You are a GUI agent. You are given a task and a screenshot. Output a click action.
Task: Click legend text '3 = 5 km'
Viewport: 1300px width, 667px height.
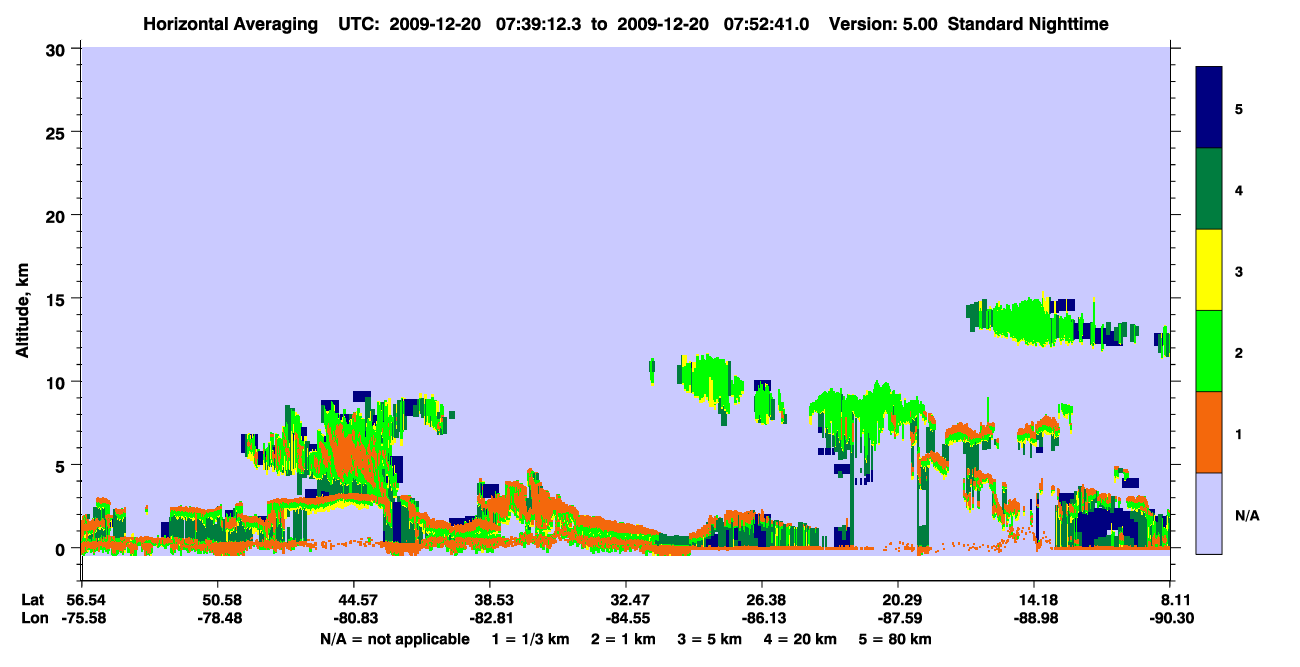(x=711, y=639)
